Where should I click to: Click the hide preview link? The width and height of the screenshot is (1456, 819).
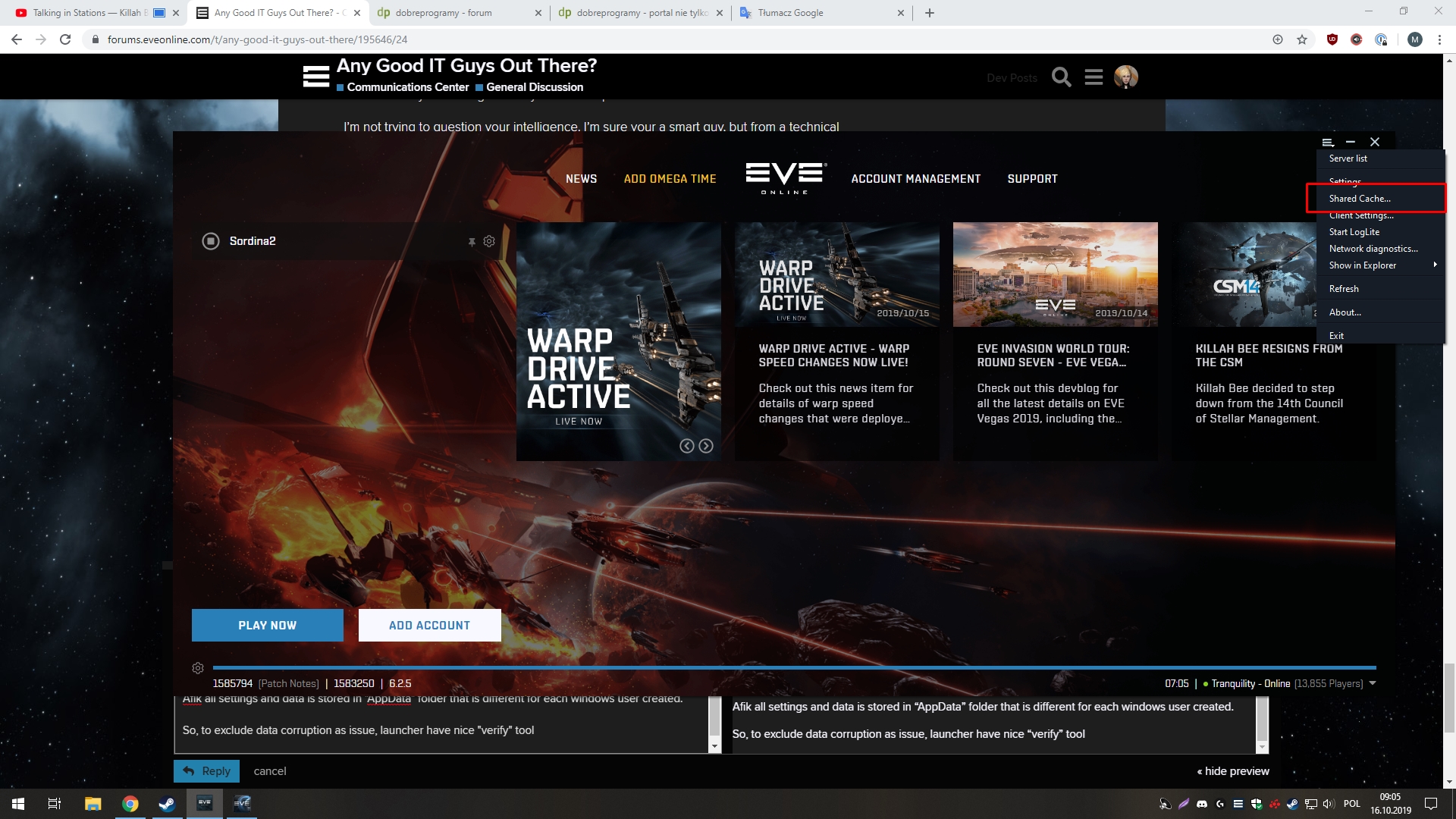pyautogui.click(x=1233, y=770)
